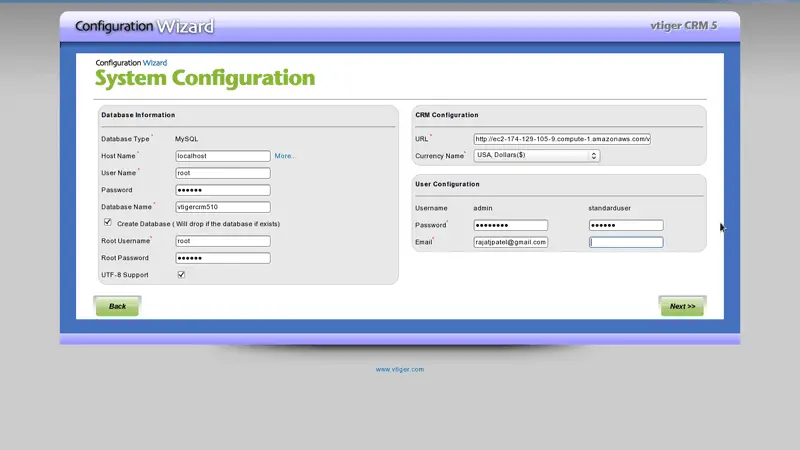The height and width of the screenshot is (450, 800).
Task: Click the 'Currency Name' label
Action: coord(439,156)
